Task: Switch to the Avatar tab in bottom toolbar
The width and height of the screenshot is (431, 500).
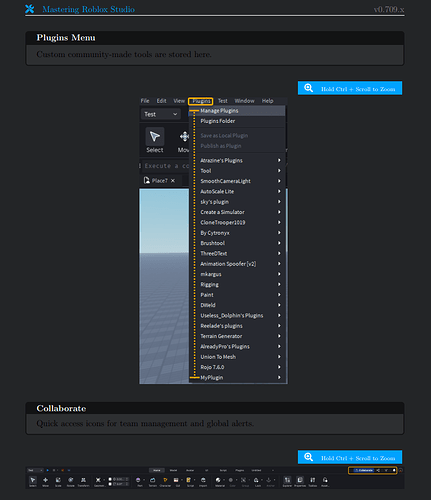Action: [x=190, y=470]
